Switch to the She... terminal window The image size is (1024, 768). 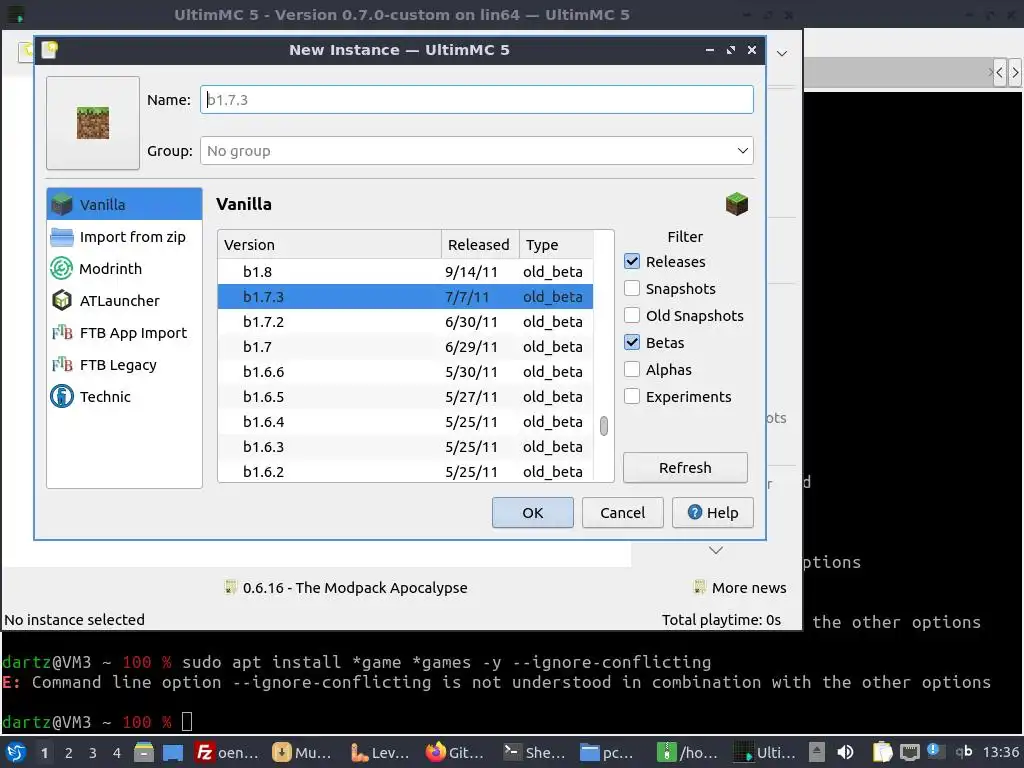pyautogui.click(x=534, y=752)
